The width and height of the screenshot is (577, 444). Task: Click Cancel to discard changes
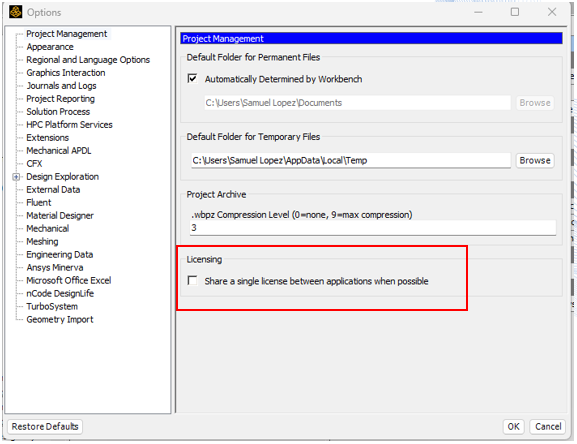pyautogui.click(x=548, y=426)
